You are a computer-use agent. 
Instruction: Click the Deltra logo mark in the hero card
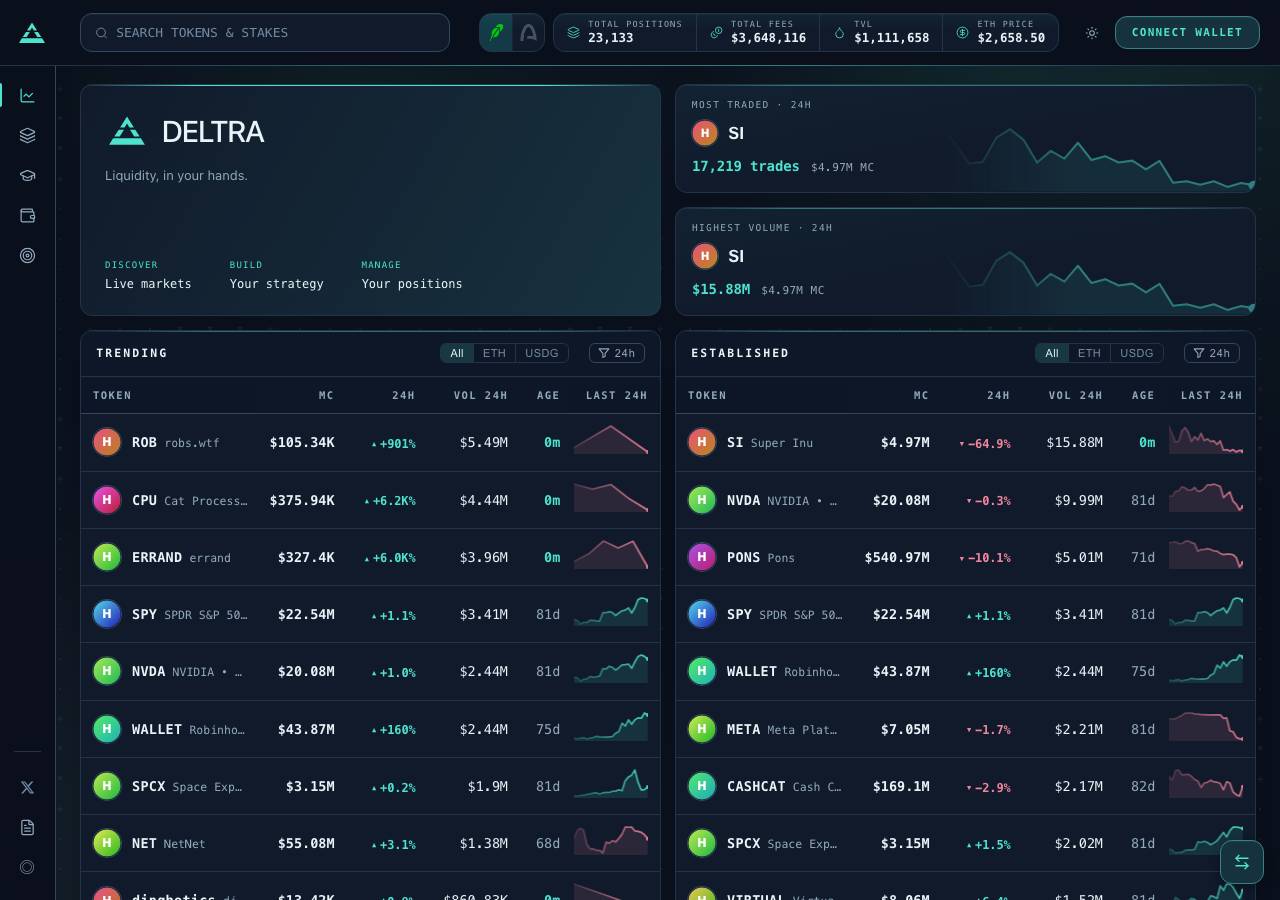127,131
